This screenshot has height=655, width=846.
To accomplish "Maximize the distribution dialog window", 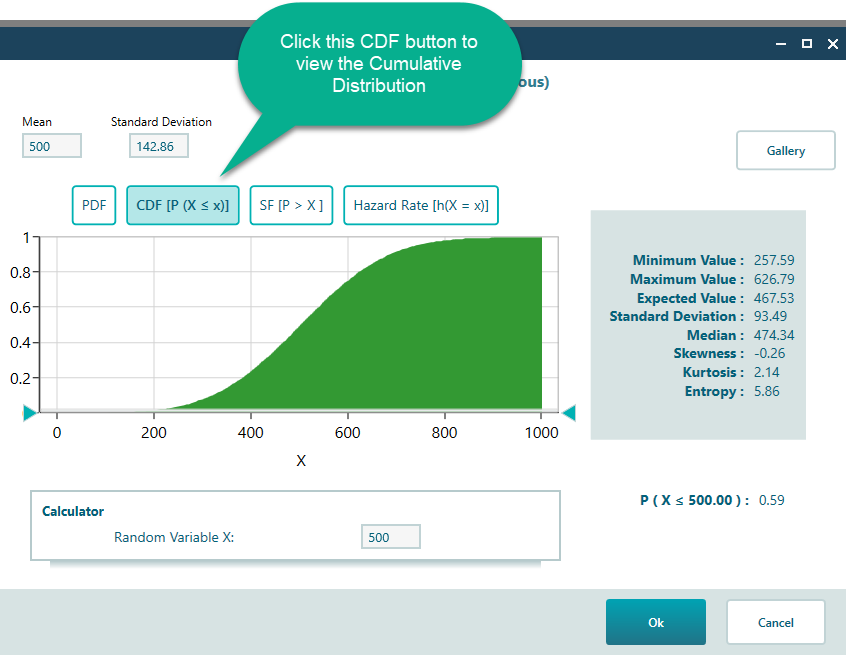I will pos(806,44).
